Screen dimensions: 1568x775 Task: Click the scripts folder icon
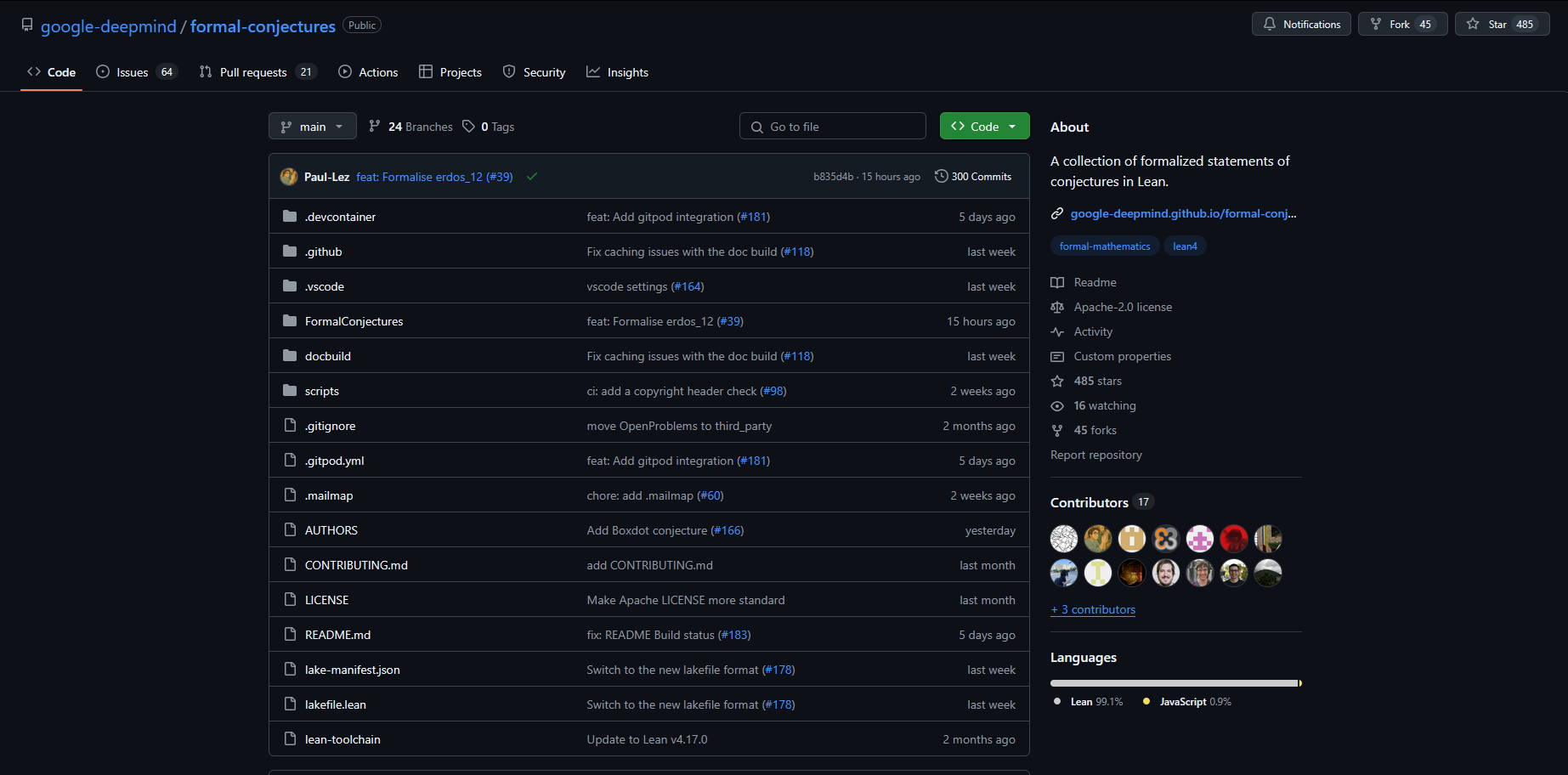pyautogui.click(x=290, y=391)
